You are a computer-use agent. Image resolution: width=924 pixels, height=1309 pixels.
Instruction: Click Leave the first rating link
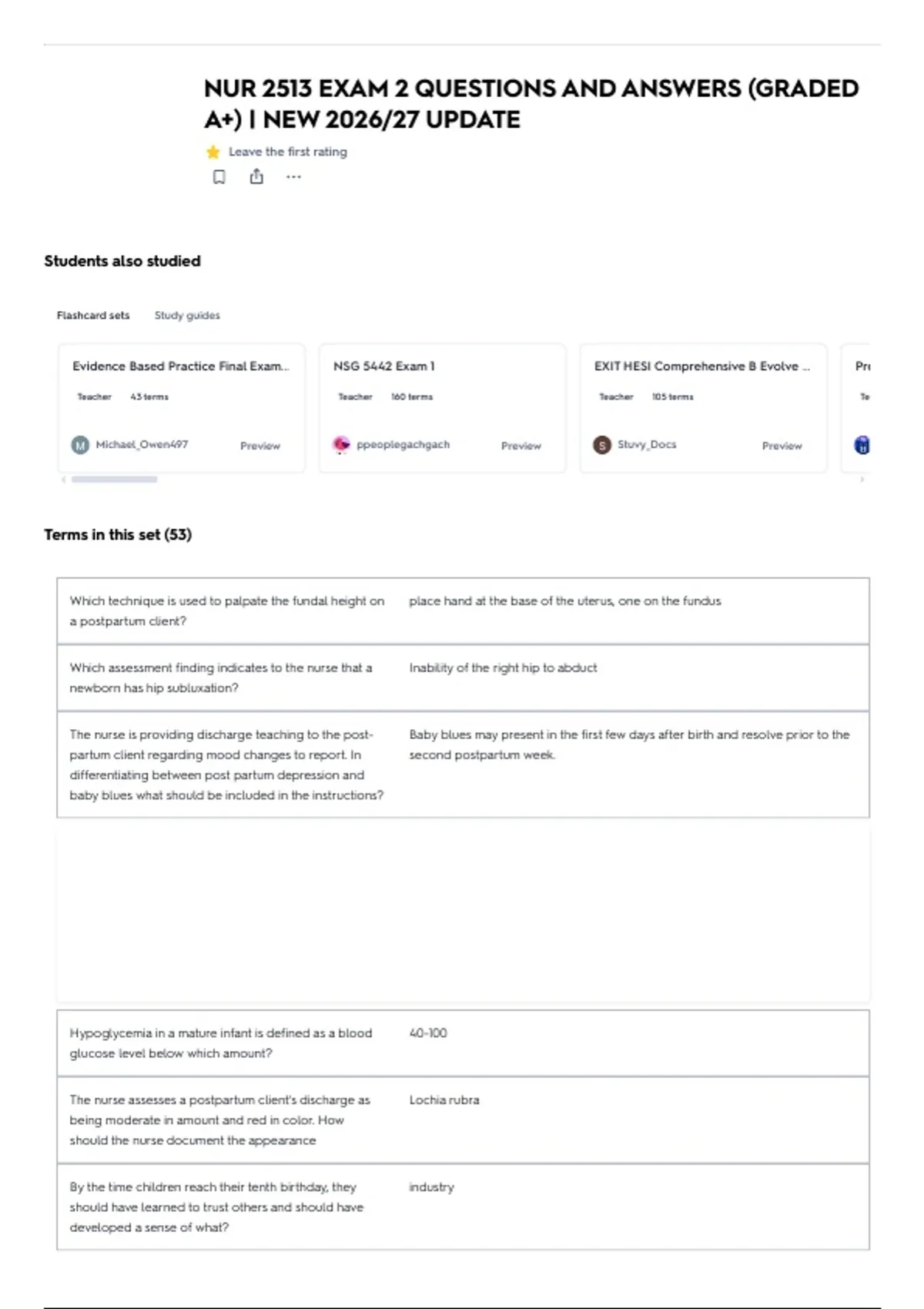(x=288, y=152)
